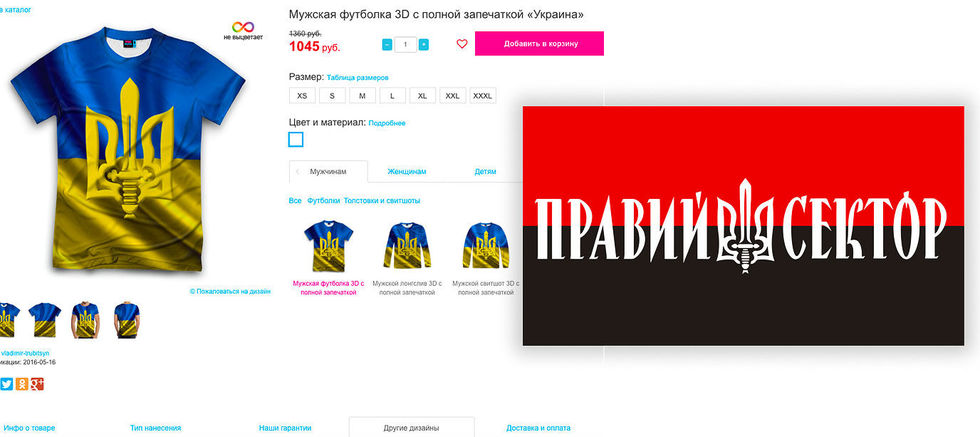980x437 pixels.
Task: Click the 'Добавить в корзину' button
Action: pyautogui.click(x=539, y=44)
